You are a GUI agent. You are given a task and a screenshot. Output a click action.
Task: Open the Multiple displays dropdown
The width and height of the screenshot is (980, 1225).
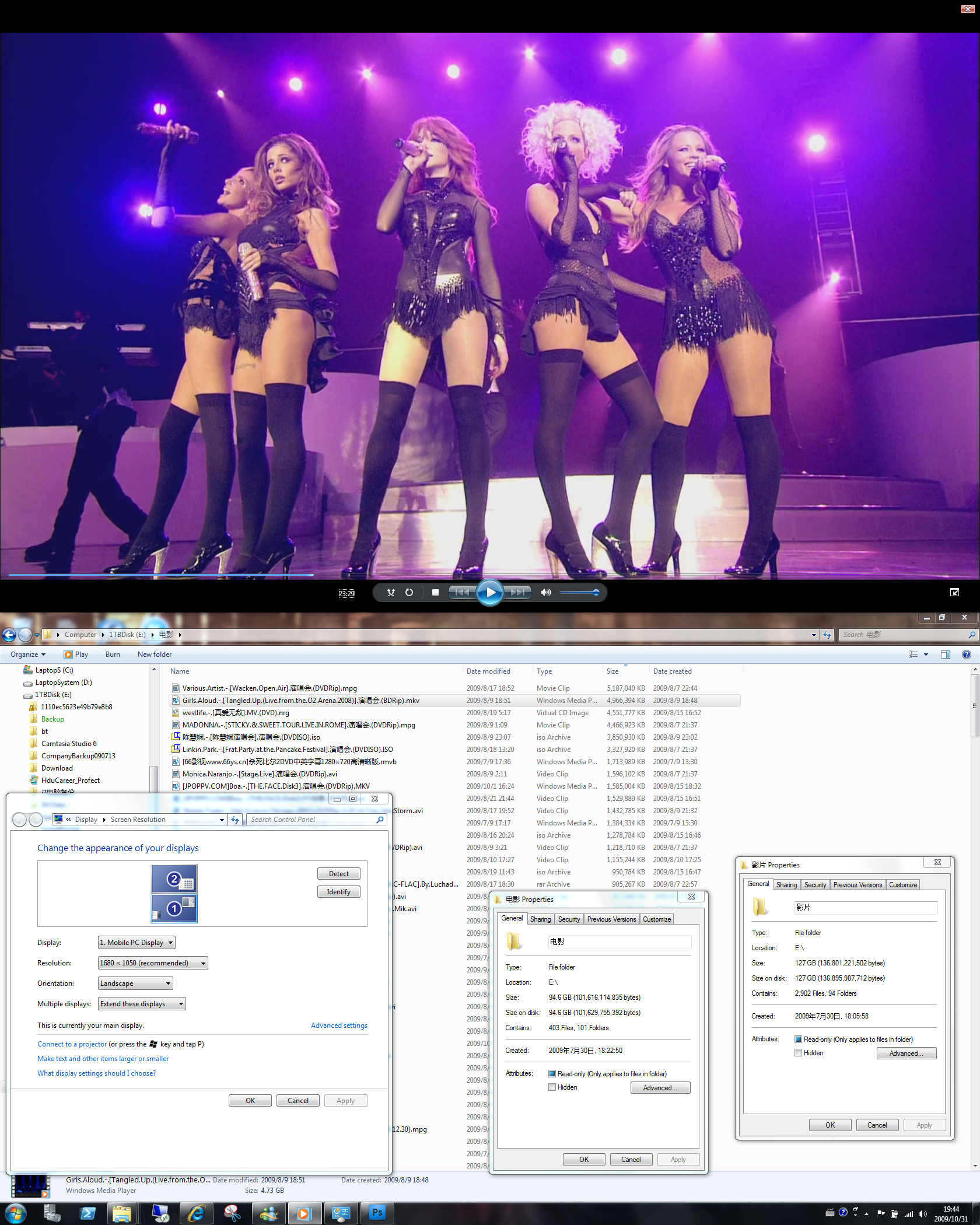tap(142, 1004)
